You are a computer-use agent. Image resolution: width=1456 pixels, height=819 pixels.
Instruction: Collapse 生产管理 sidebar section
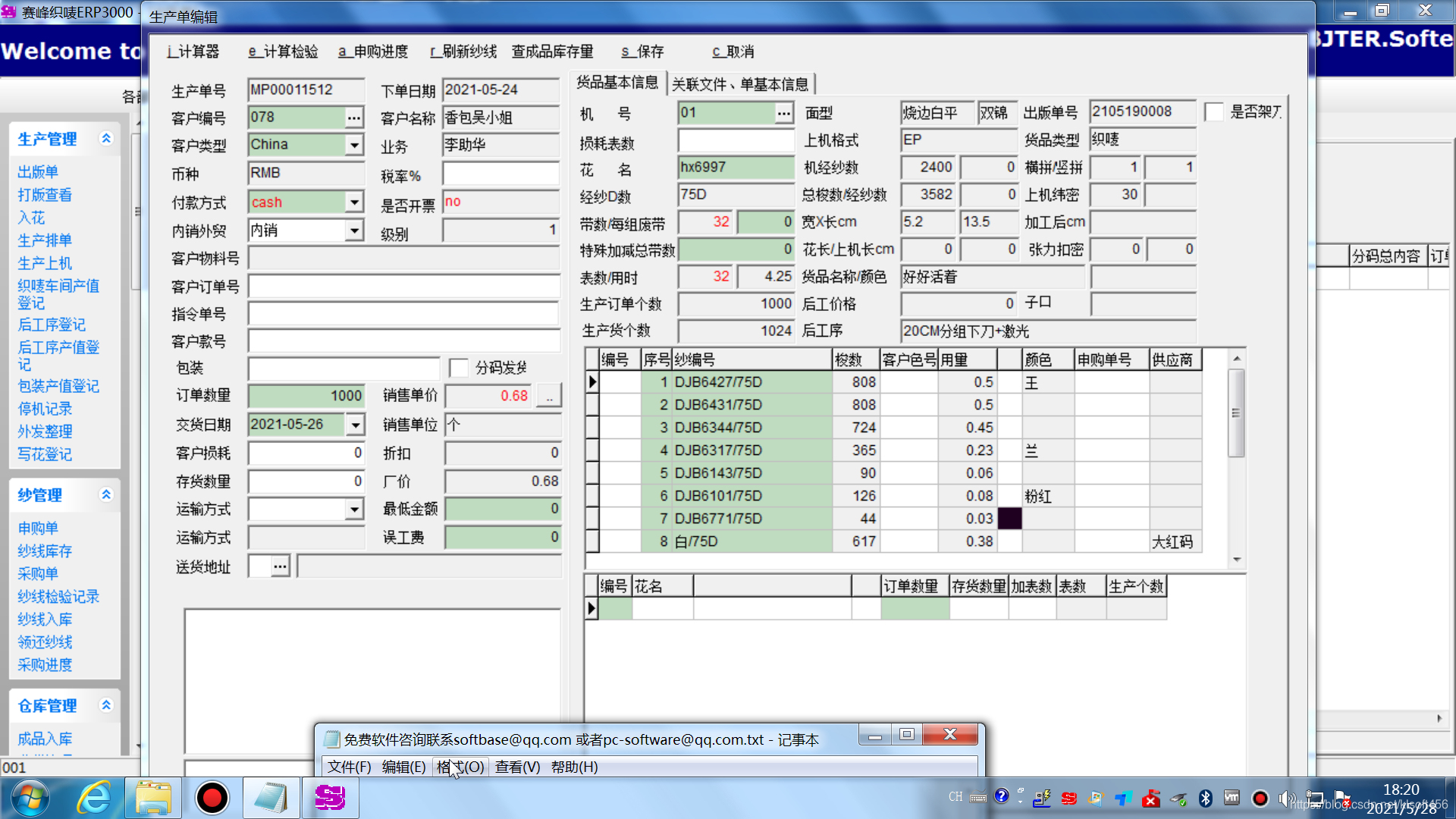(106, 138)
